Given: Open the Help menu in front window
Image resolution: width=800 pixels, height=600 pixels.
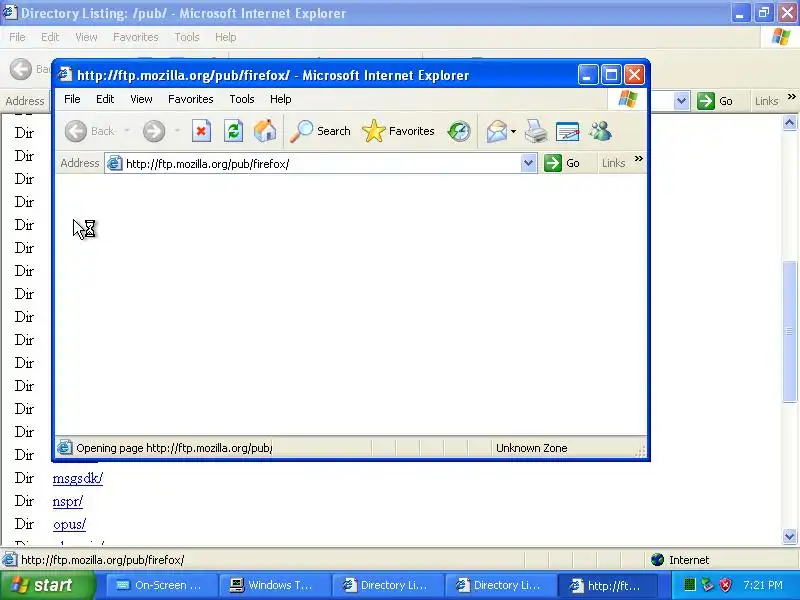Looking at the screenshot, I should pyautogui.click(x=280, y=99).
